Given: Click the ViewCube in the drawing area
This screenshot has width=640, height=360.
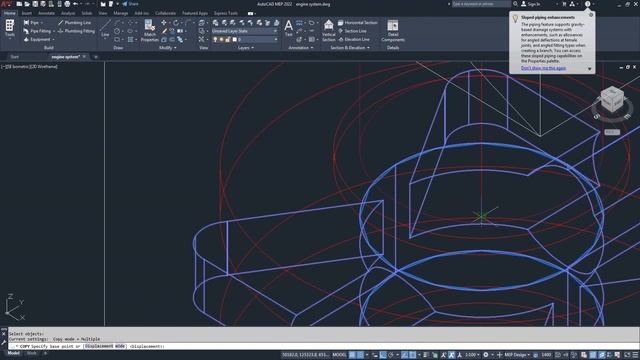Looking at the screenshot, I should coord(612,99).
